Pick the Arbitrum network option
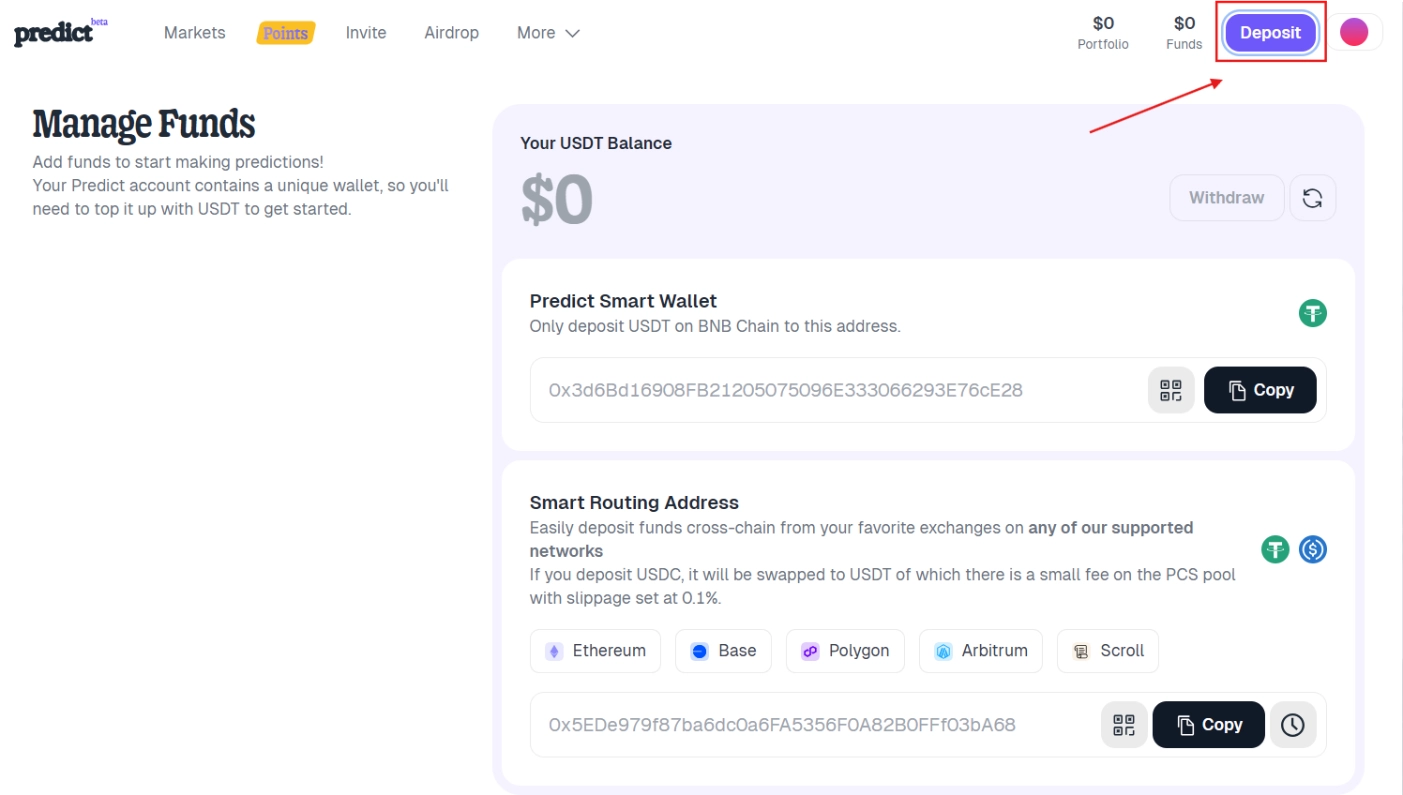 click(980, 651)
